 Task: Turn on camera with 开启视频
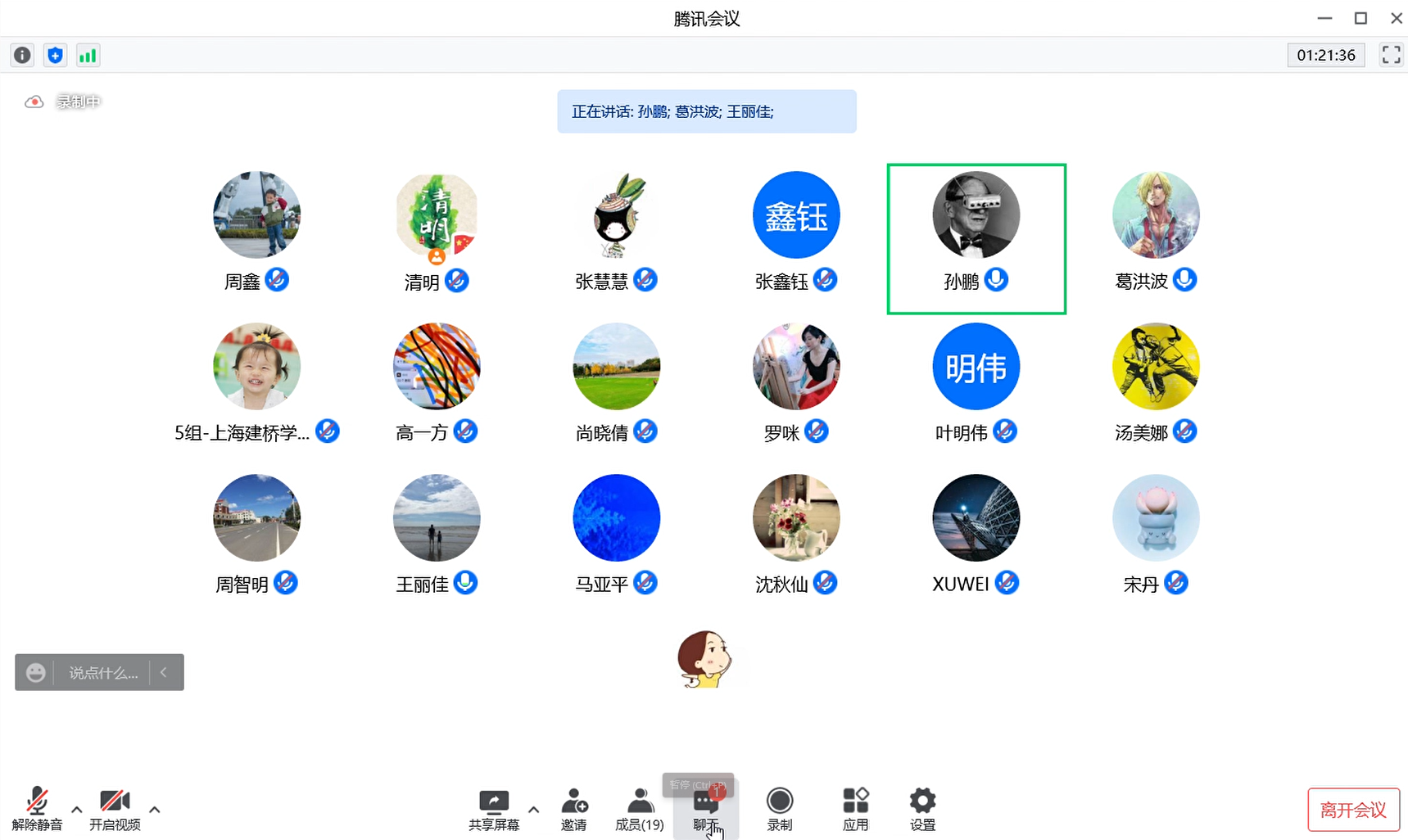pyautogui.click(x=115, y=809)
